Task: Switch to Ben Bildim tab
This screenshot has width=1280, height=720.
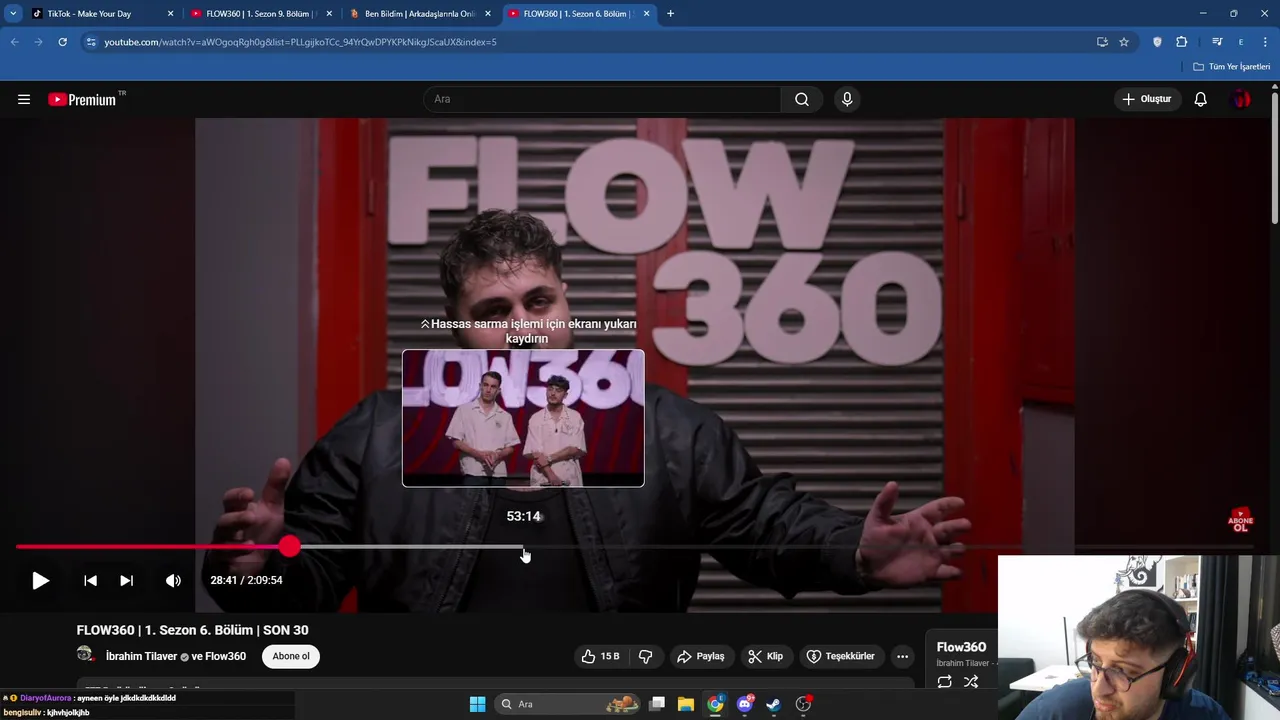Action: pyautogui.click(x=419, y=14)
